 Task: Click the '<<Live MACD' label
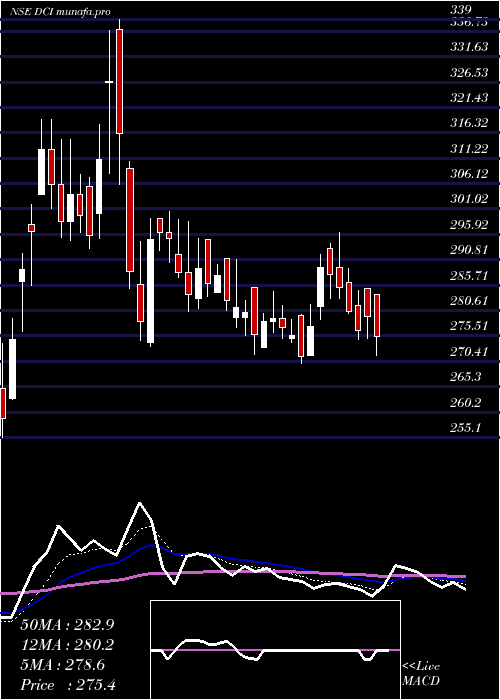(x=421, y=674)
